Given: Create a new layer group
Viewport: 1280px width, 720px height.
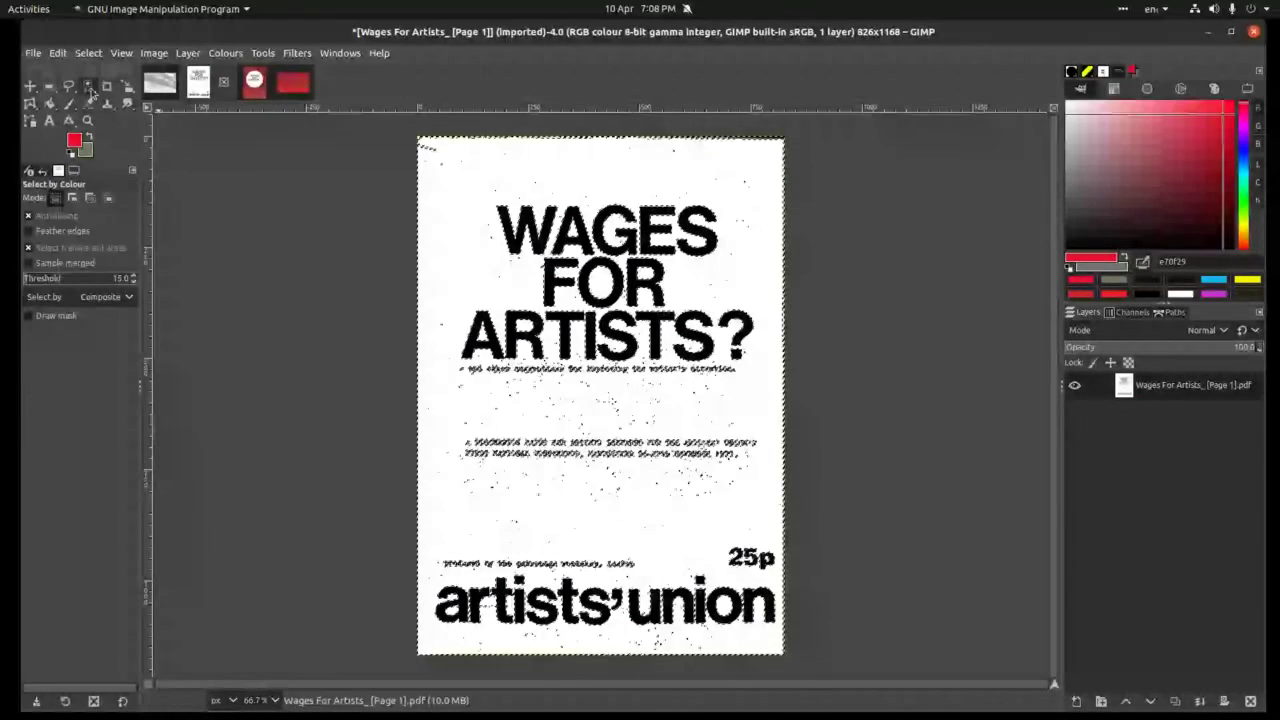Looking at the screenshot, I should click(1101, 701).
